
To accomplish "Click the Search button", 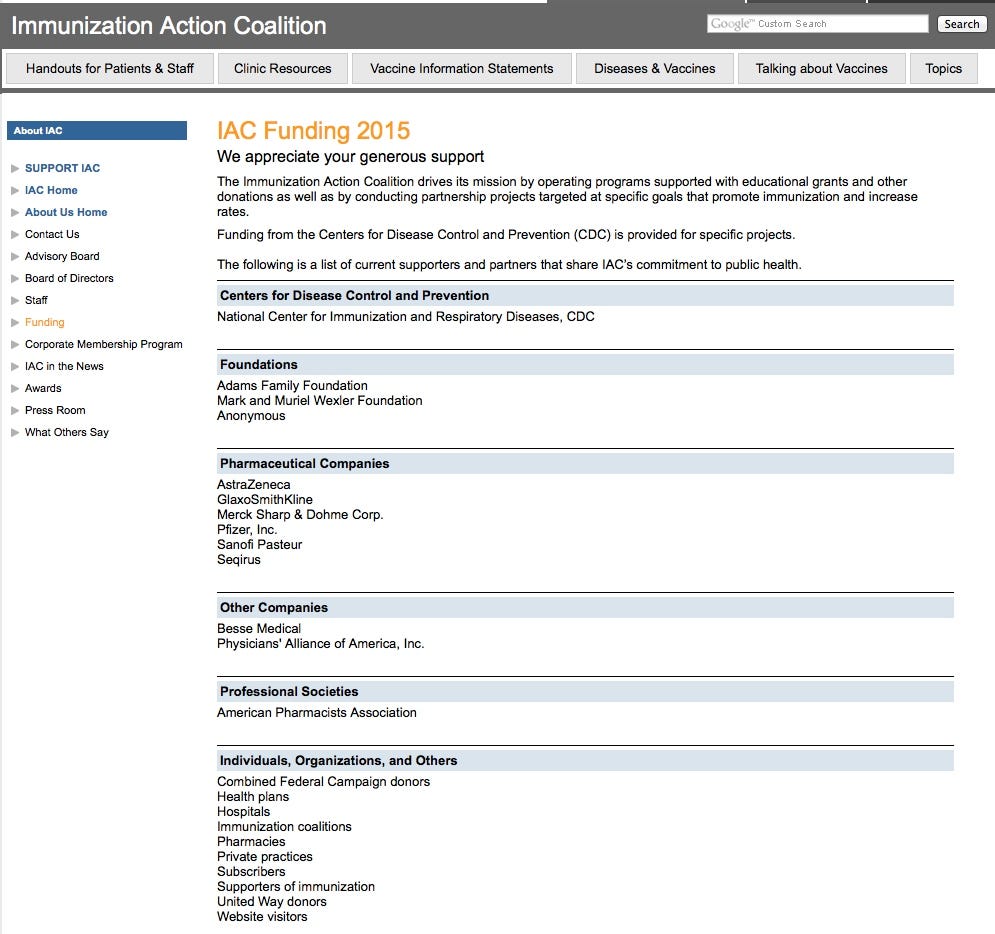I will (x=961, y=24).
